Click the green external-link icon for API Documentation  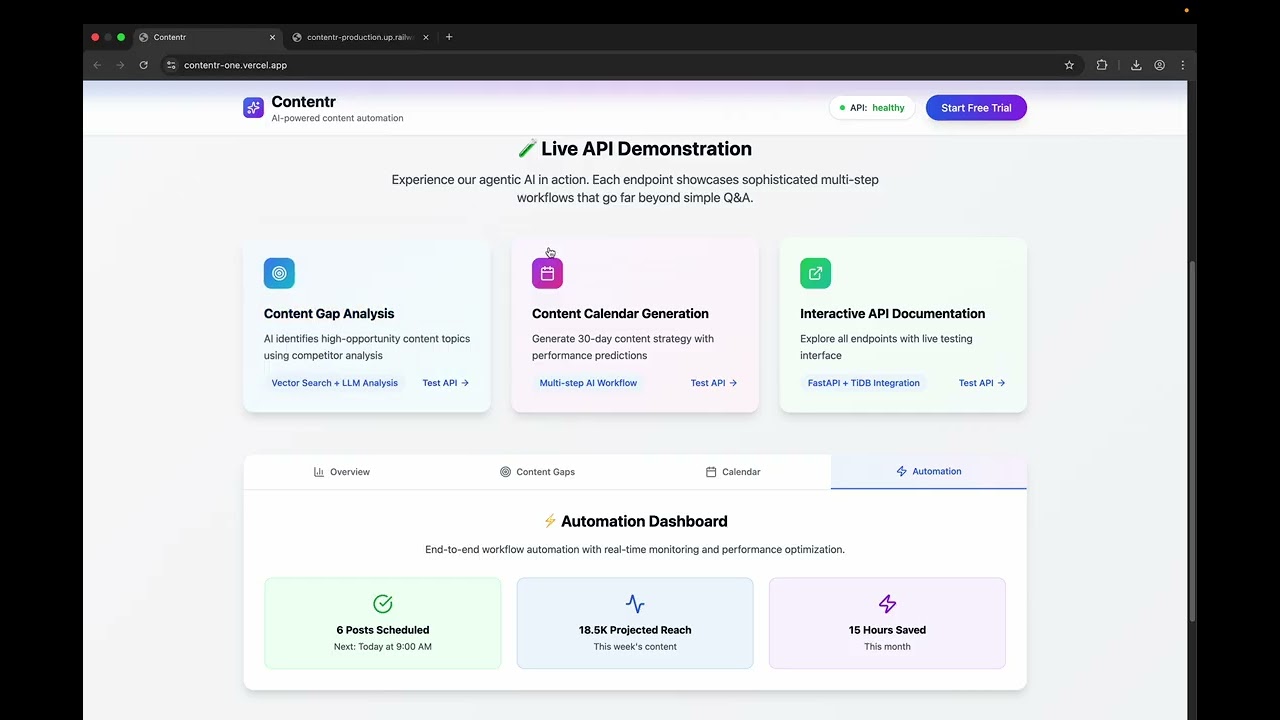(815, 273)
